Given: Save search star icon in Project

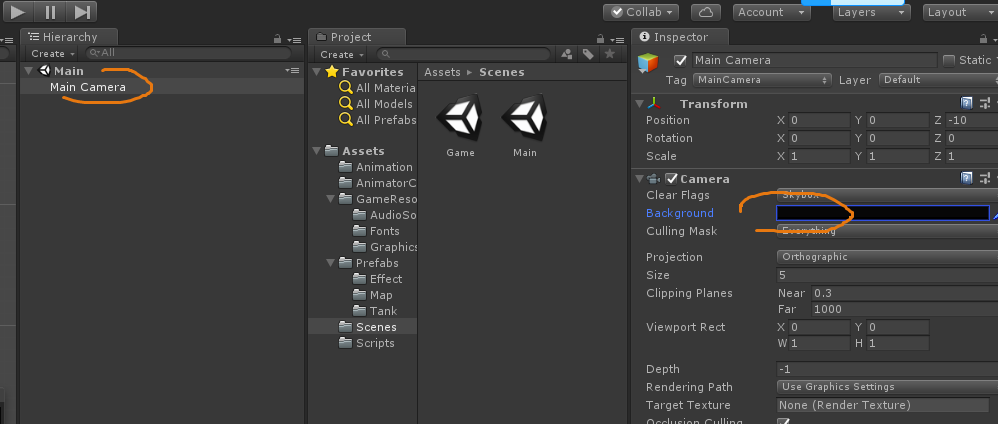Looking at the screenshot, I should pyautogui.click(x=610, y=54).
